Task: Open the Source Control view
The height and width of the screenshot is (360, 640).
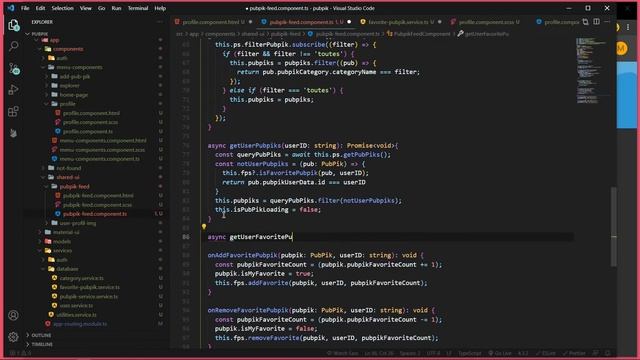Action: tap(14, 68)
